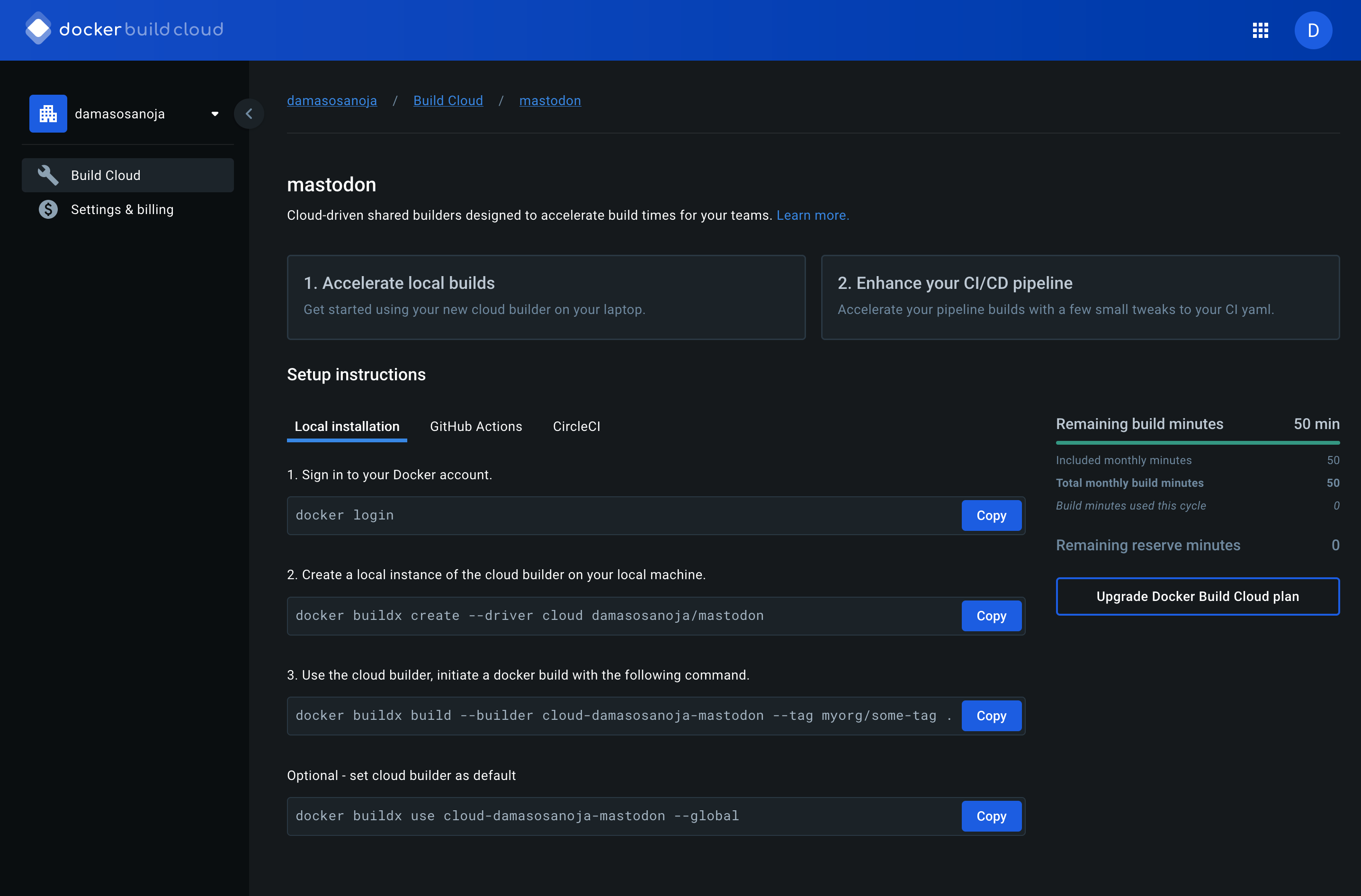Switch to the CircleCI tab
Viewport: 1361px width, 896px height.
pos(576,427)
